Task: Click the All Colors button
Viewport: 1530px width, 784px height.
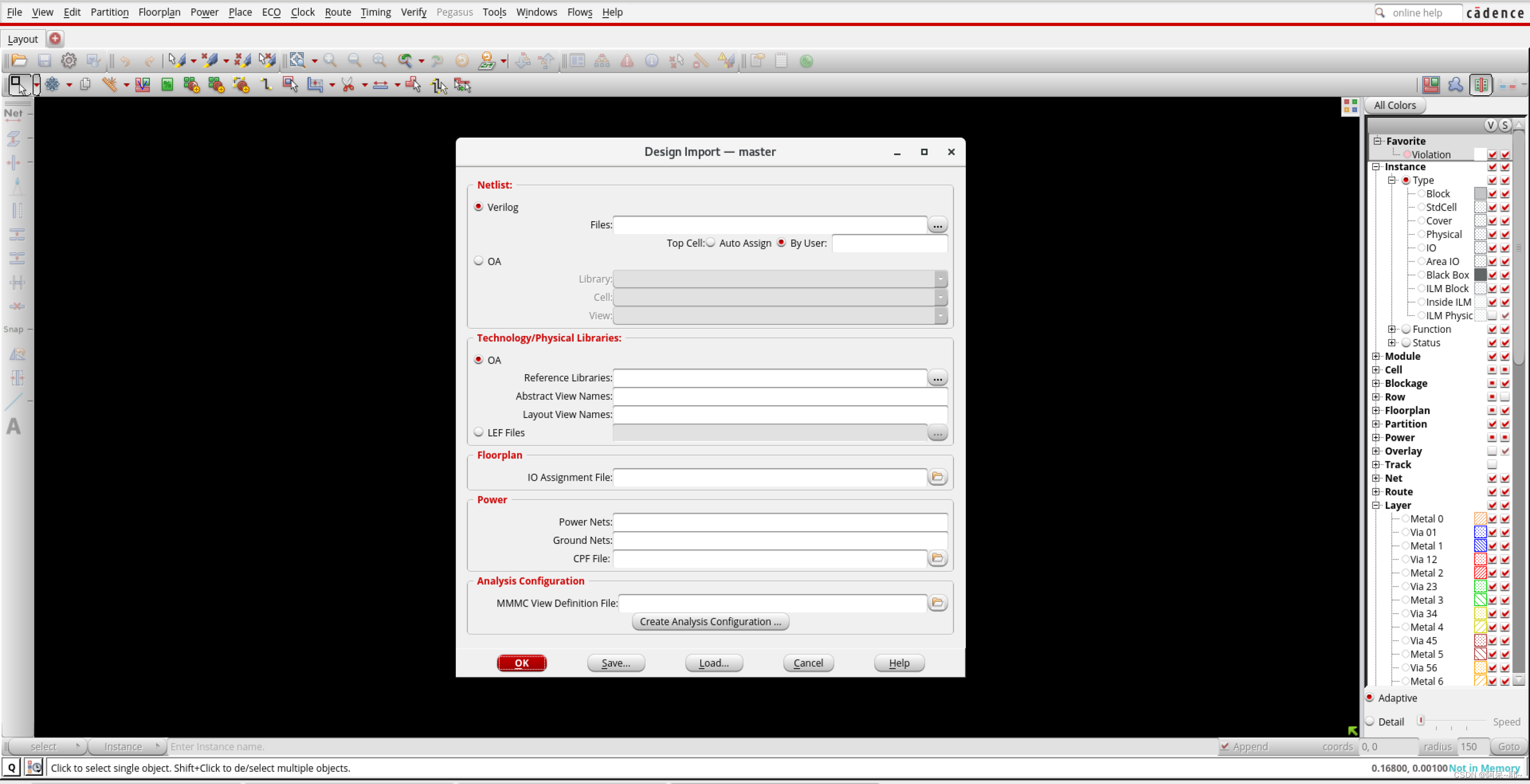Action: point(1394,105)
